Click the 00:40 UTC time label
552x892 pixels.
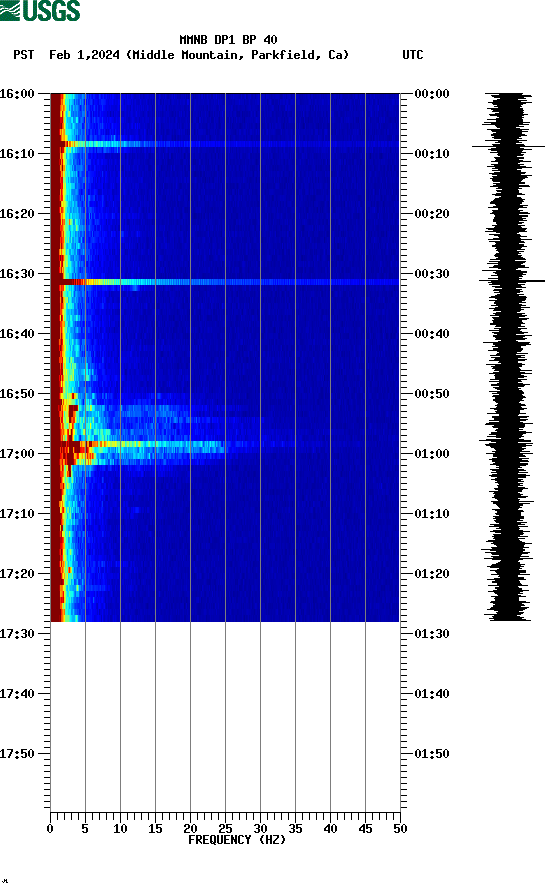[x=432, y=333]
